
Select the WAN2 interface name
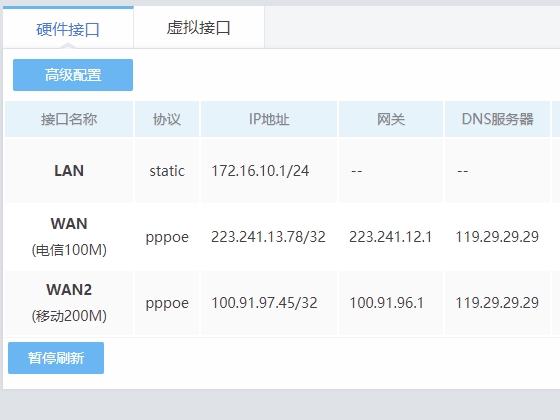pos(69,290)
